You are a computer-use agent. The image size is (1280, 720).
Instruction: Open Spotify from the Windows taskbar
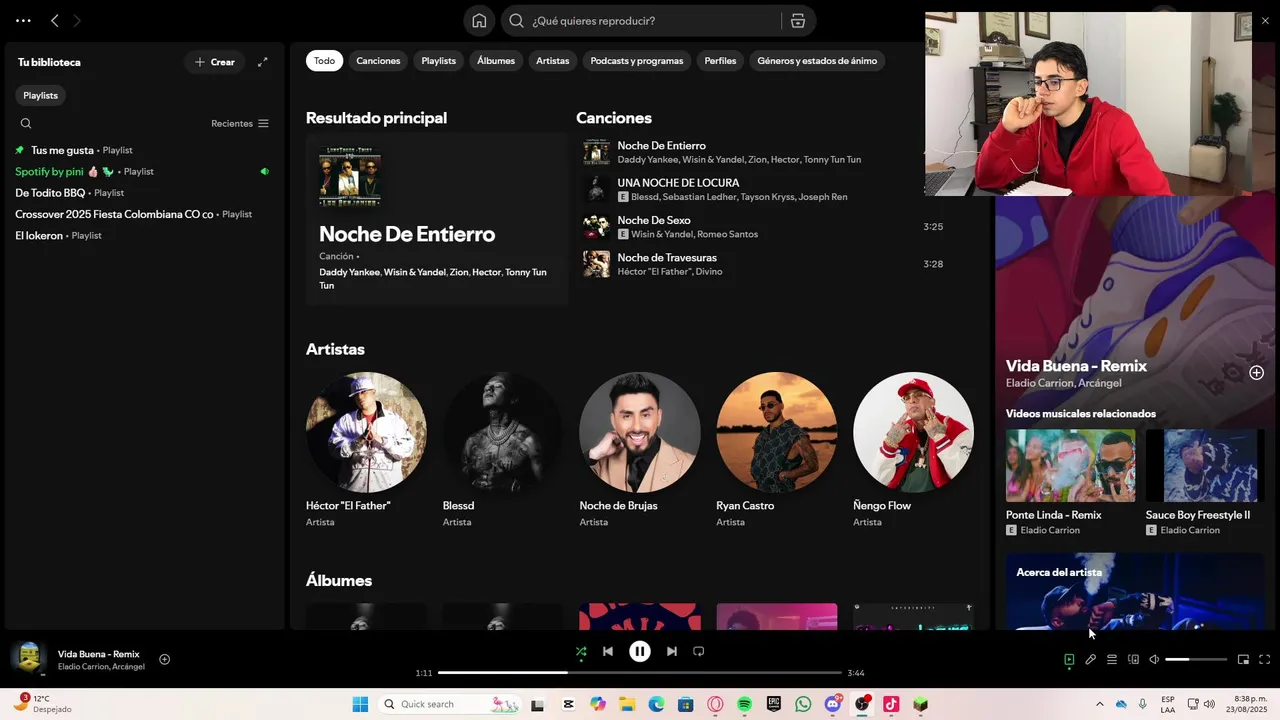(x=744, y=704)
